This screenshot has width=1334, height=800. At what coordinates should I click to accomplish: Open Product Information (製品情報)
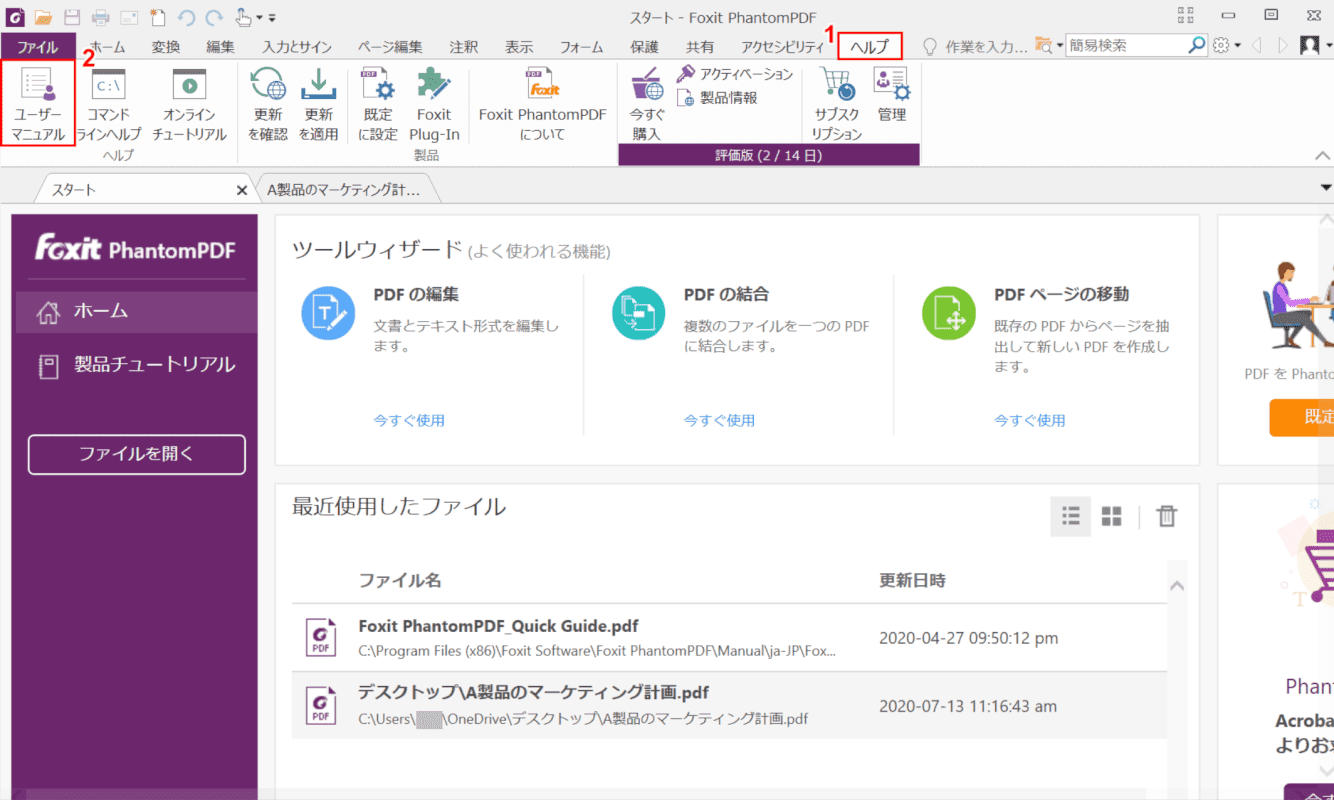coord(717,98)
